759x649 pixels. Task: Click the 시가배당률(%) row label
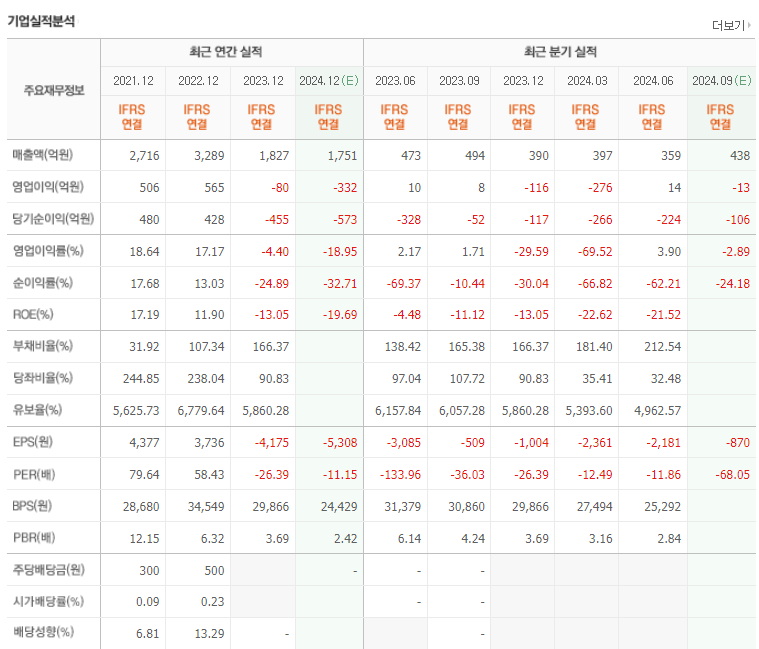[48, 602]
